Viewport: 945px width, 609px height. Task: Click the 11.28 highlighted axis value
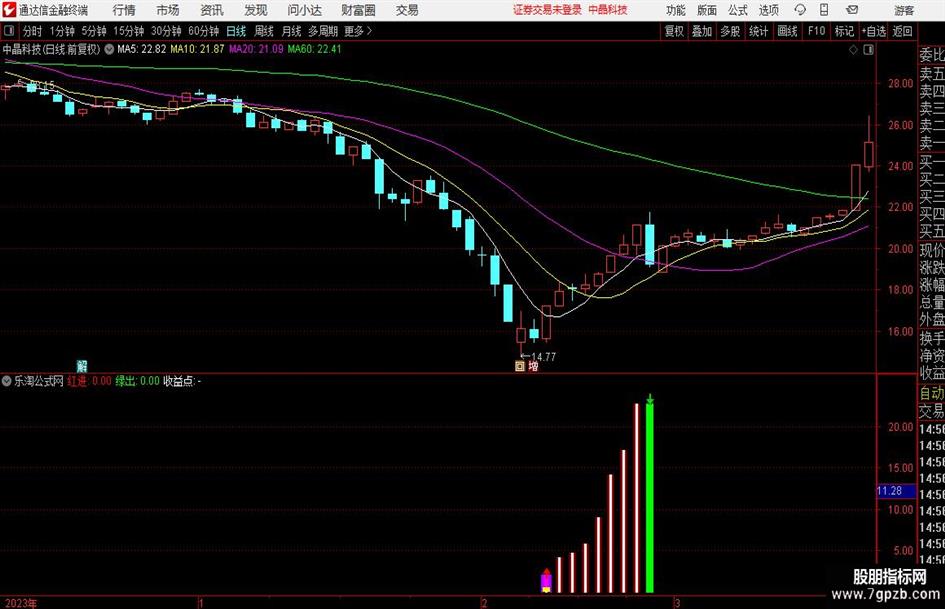coord(896,491)
